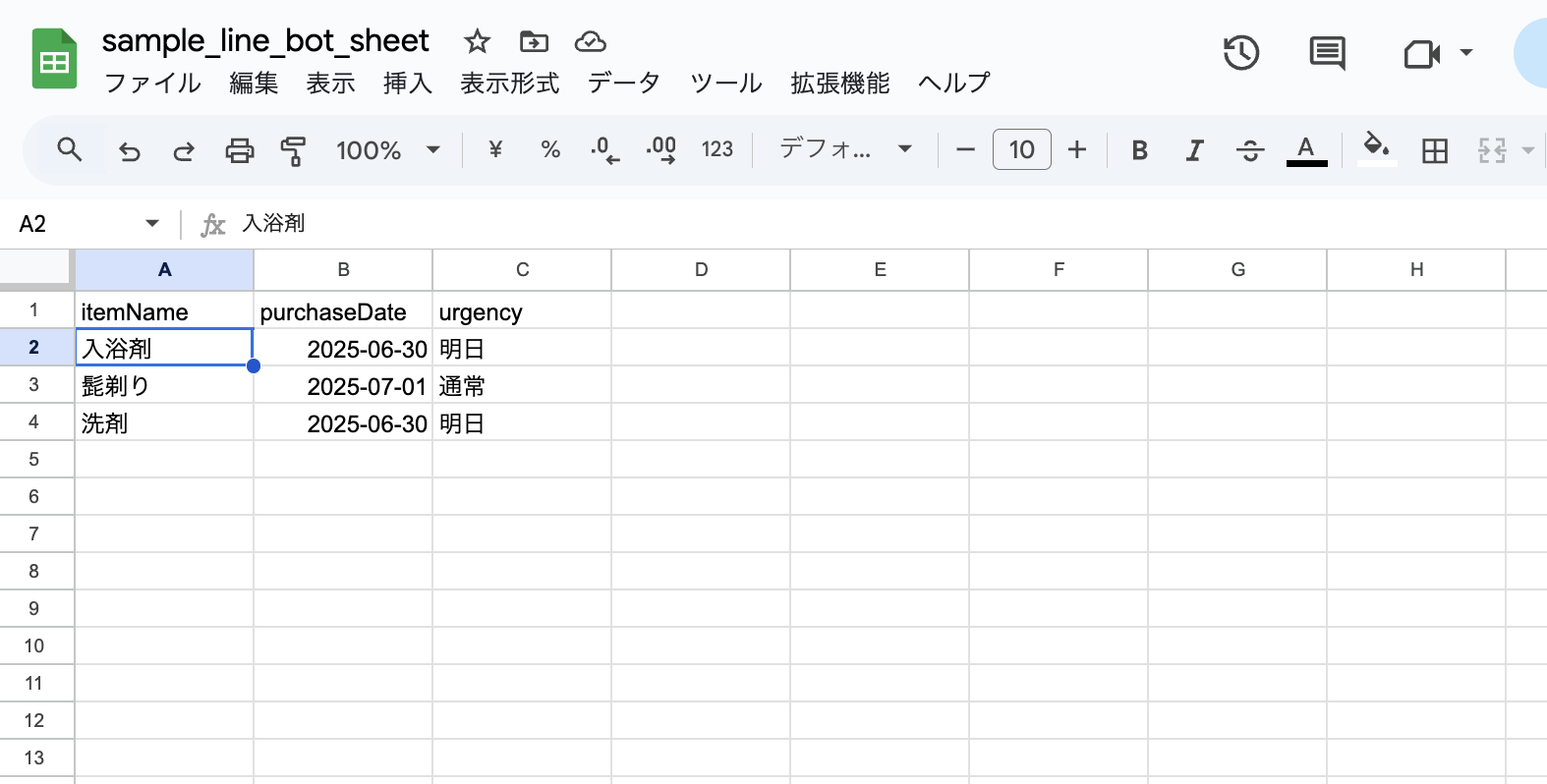Screen dimensions: 1547x784
Task: Increase font size with plus button
Action: coord(1077,149)
